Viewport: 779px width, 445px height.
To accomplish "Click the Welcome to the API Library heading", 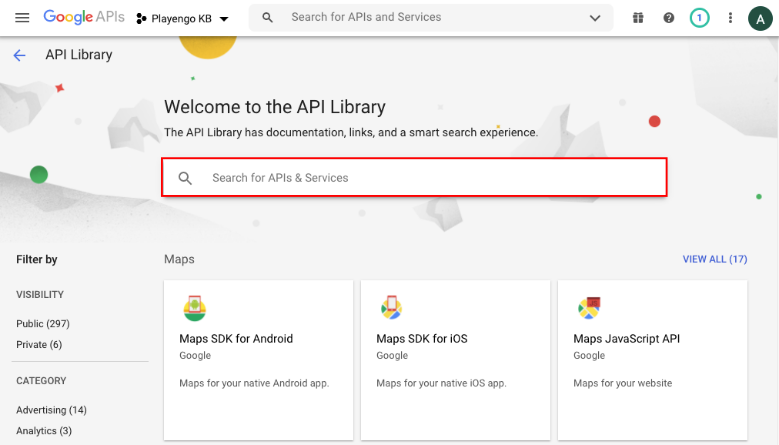I will coord(275,107).
